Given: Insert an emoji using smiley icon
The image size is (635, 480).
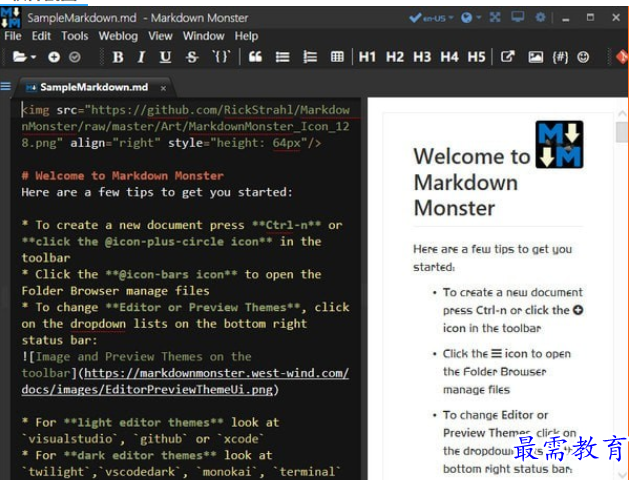Looking at the screenshot, I should (583, 57).
